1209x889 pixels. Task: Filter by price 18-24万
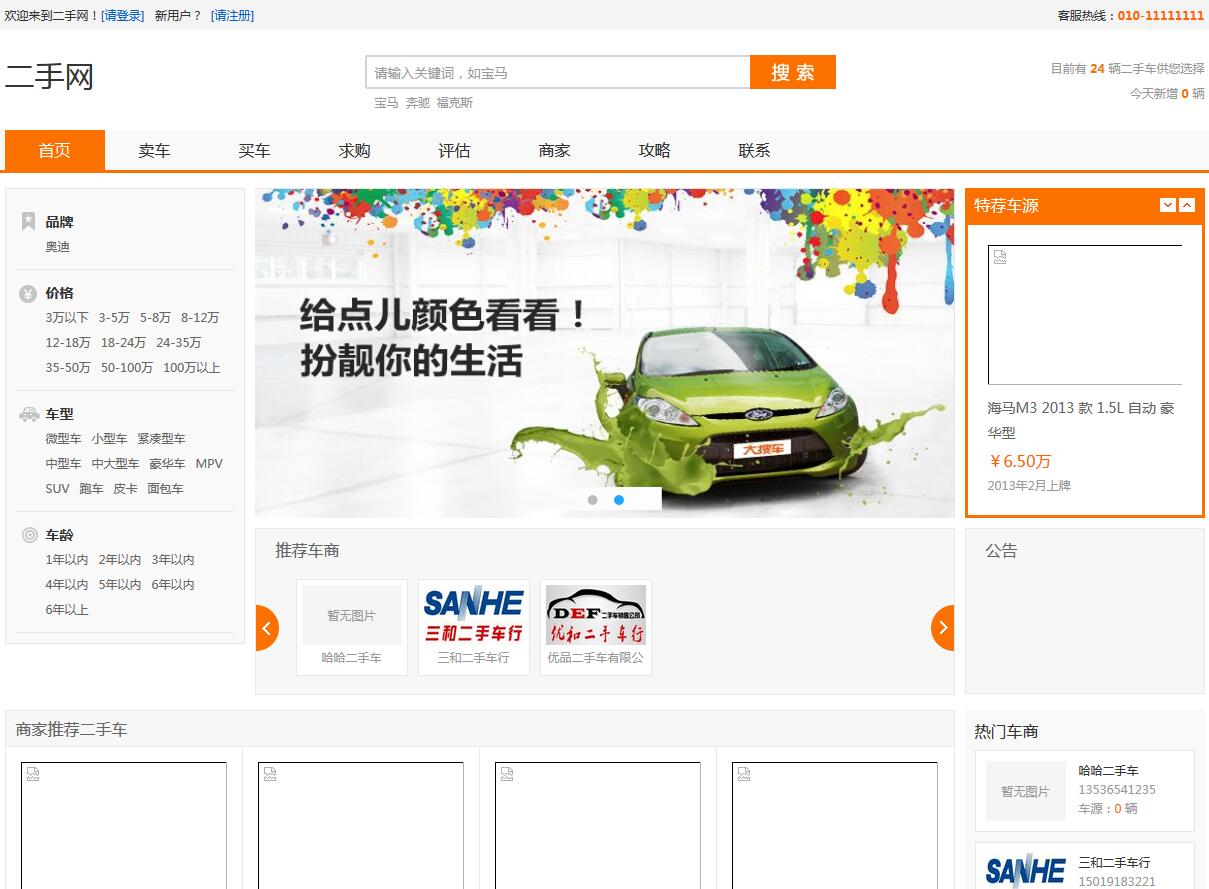pos(123,343)
